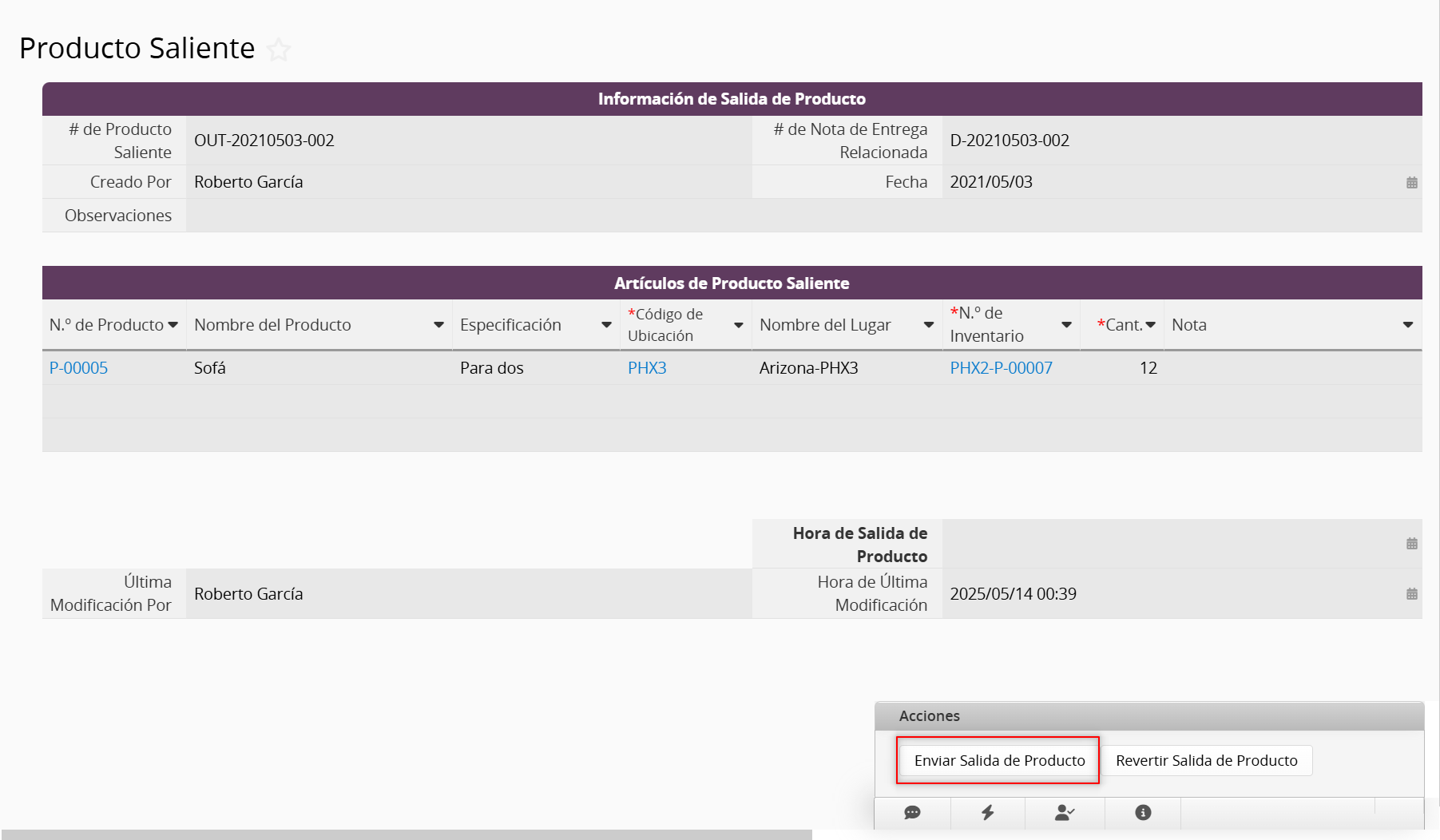The height and width of the screenshot is (840, 1440).
Task: Open the calendar picker for Fecha
Action: [x=1411, y=183]
